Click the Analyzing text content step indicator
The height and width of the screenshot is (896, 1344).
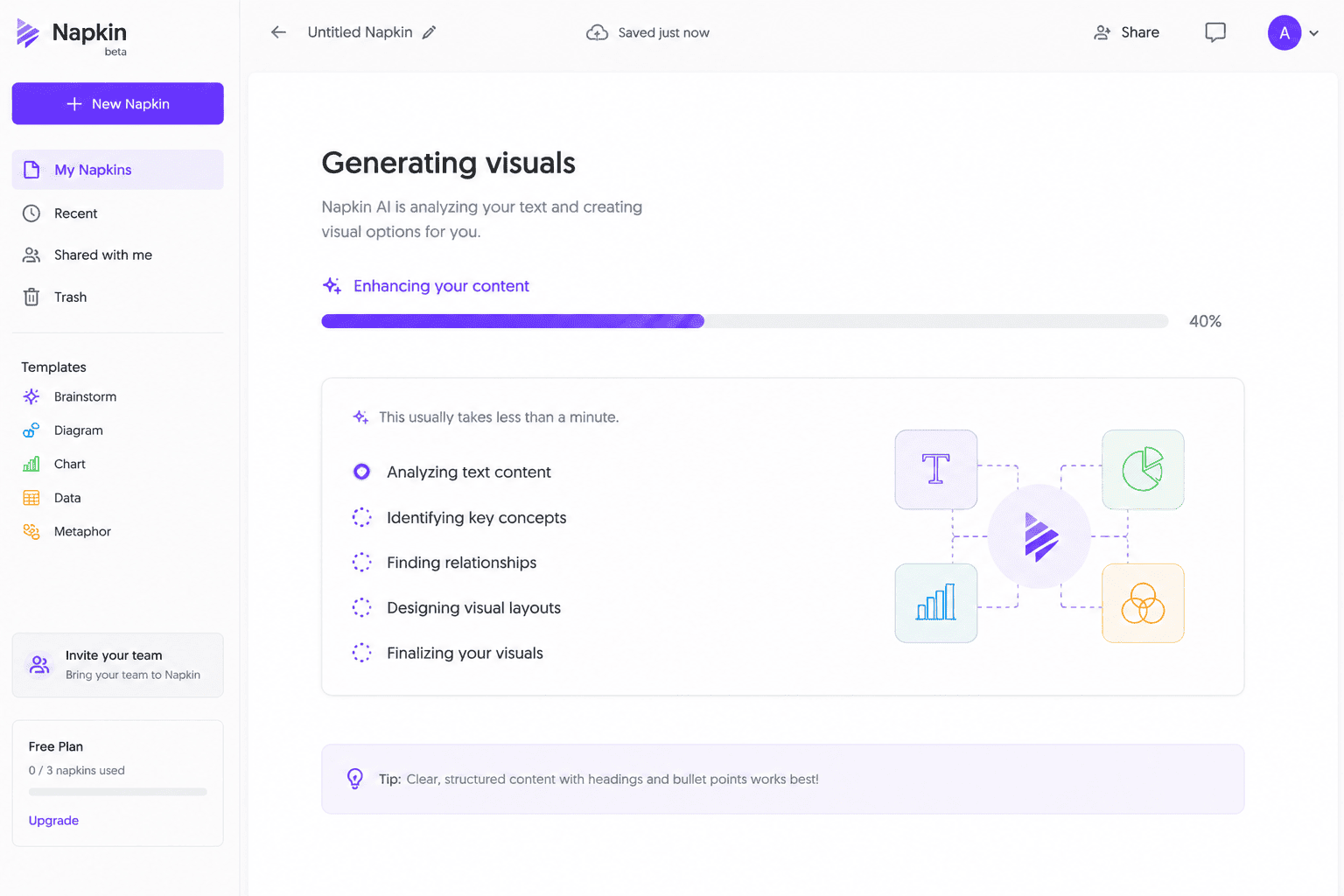361,472
